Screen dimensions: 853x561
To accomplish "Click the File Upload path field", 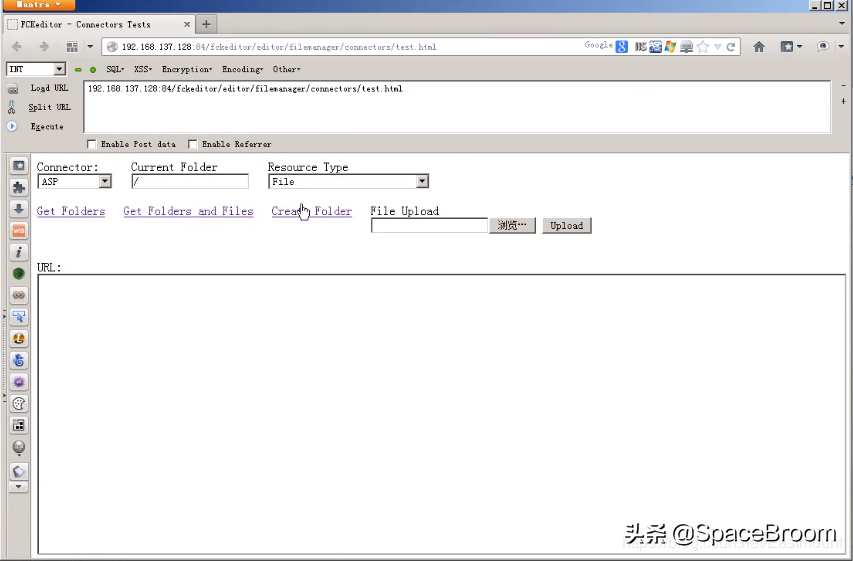I will (429, 225).
